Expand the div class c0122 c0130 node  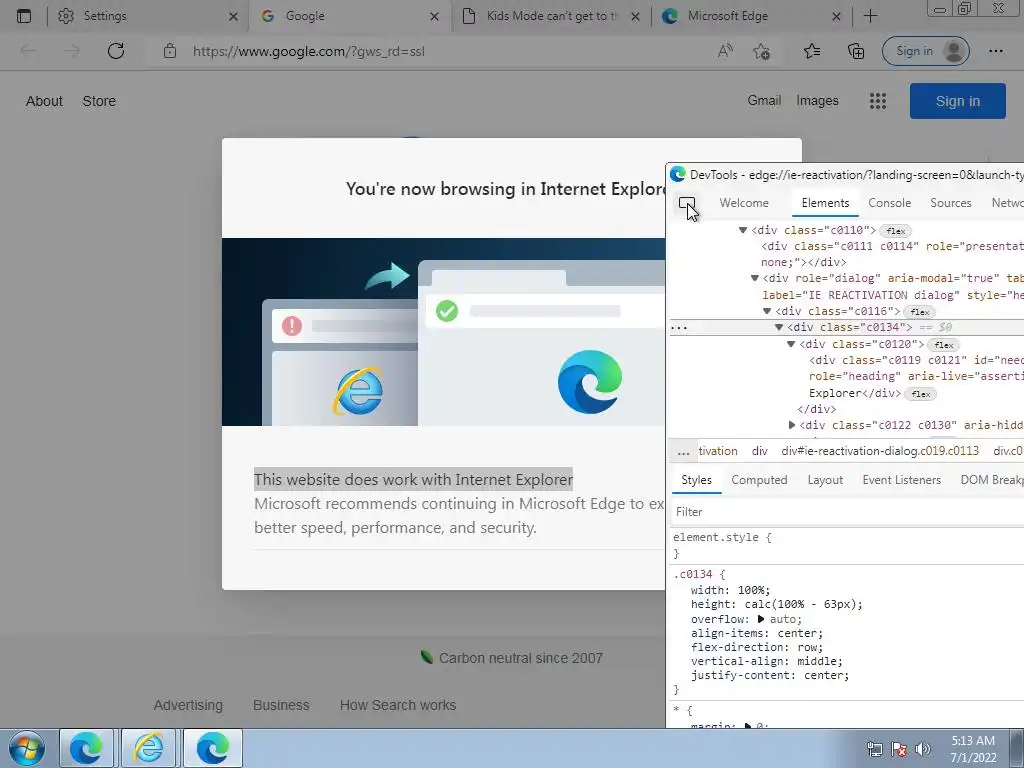792,425
